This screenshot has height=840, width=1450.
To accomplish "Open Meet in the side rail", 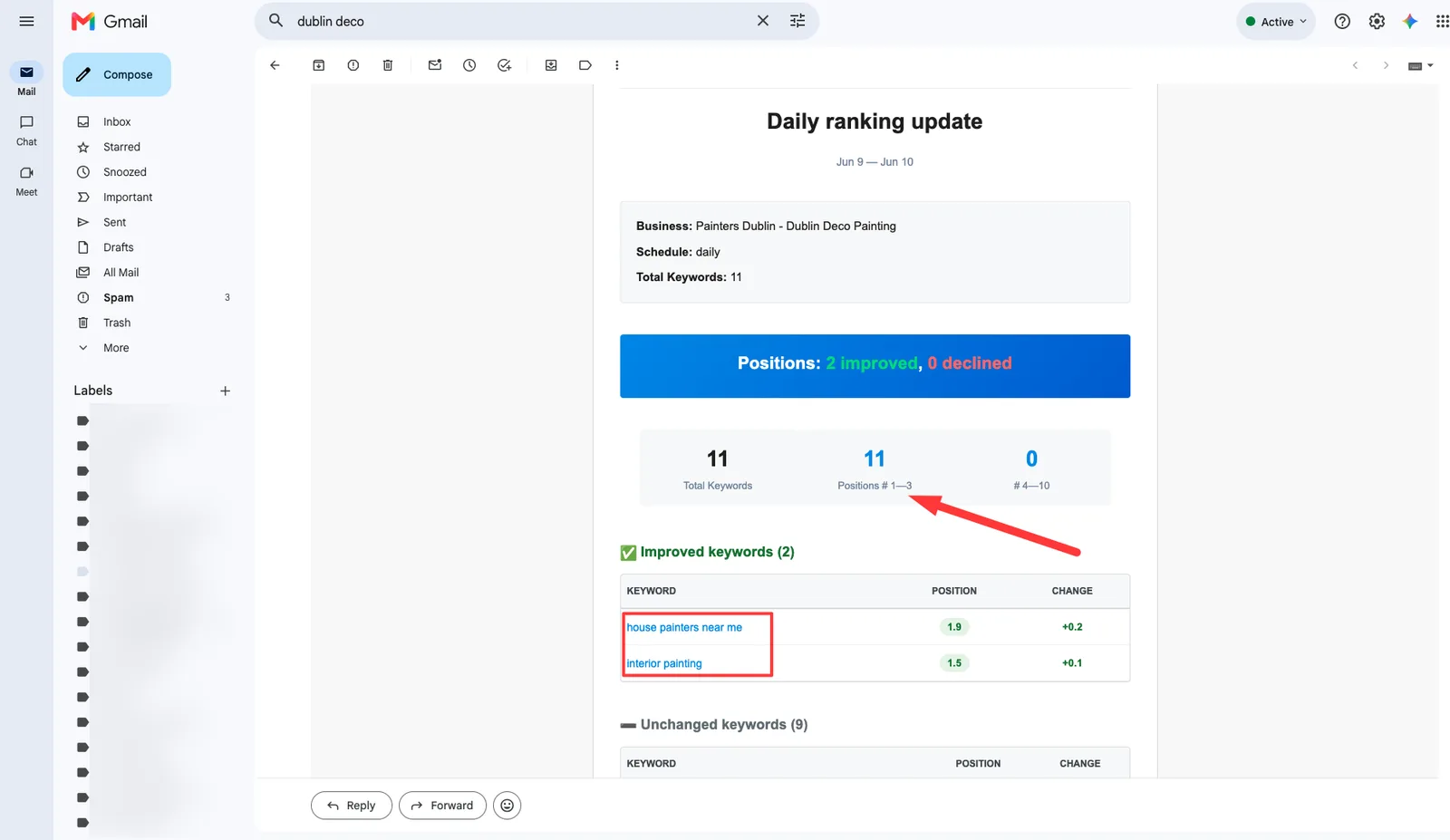I will (x=26, y=181).
